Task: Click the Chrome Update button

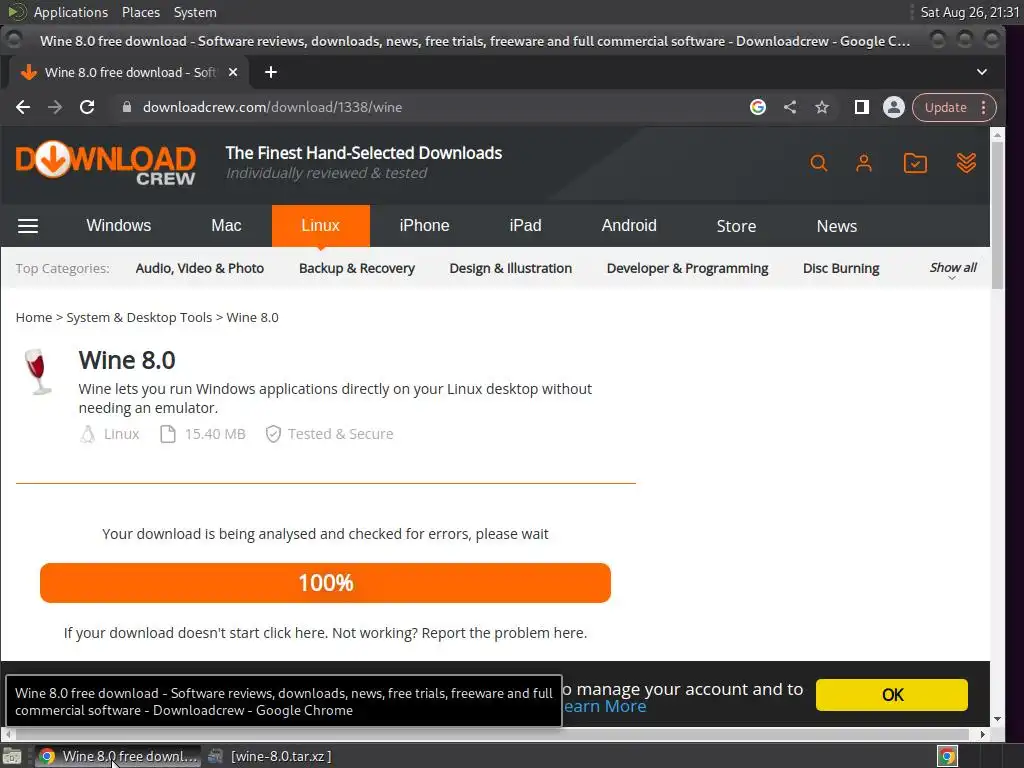Action: (x=945, y=107)
